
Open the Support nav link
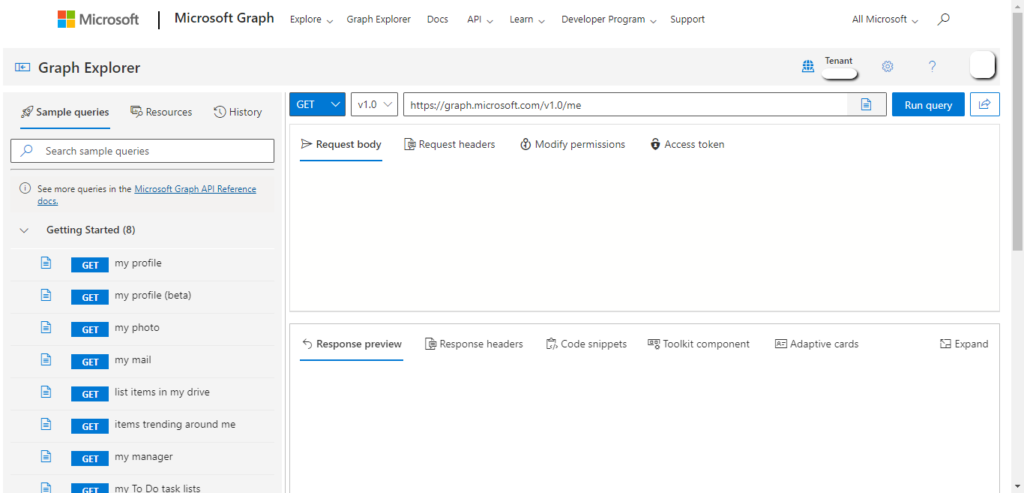coord(687,20)
